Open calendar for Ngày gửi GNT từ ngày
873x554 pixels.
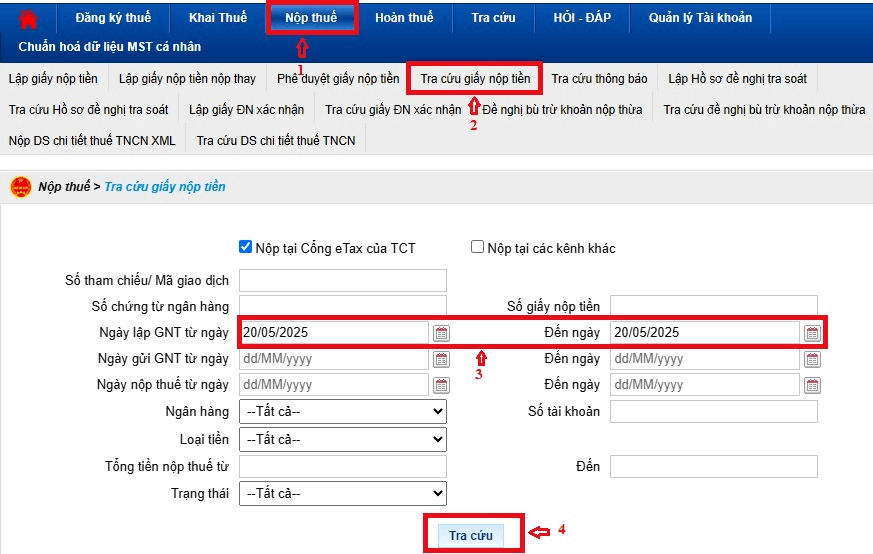(441, 359)
